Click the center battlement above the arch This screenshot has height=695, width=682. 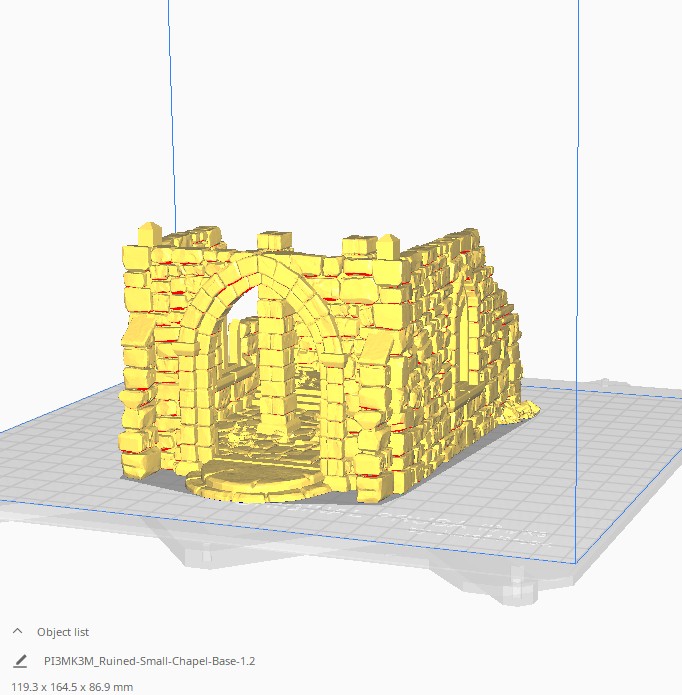pyautogui.click(x=273, y=242)
